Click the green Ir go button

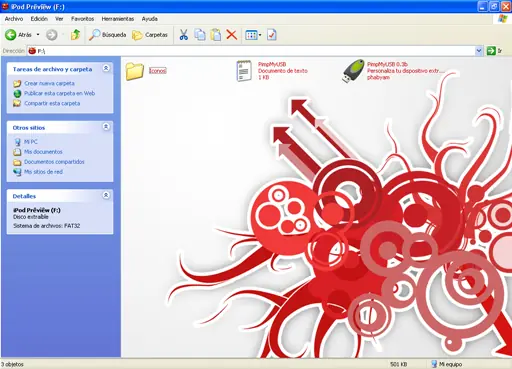pyautogui.click(x=495, y=51)
